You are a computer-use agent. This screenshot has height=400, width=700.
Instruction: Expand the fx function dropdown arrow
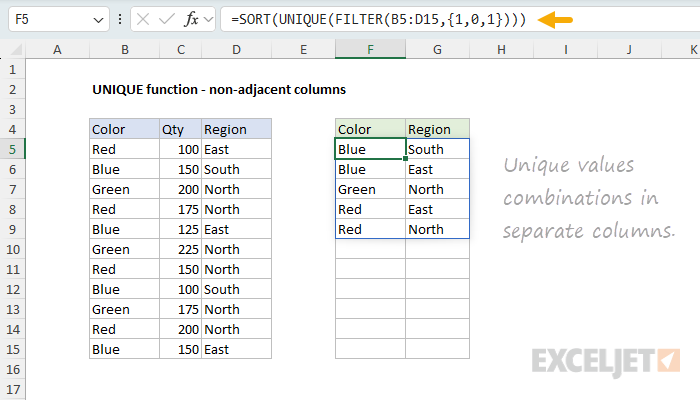(208, 20)
